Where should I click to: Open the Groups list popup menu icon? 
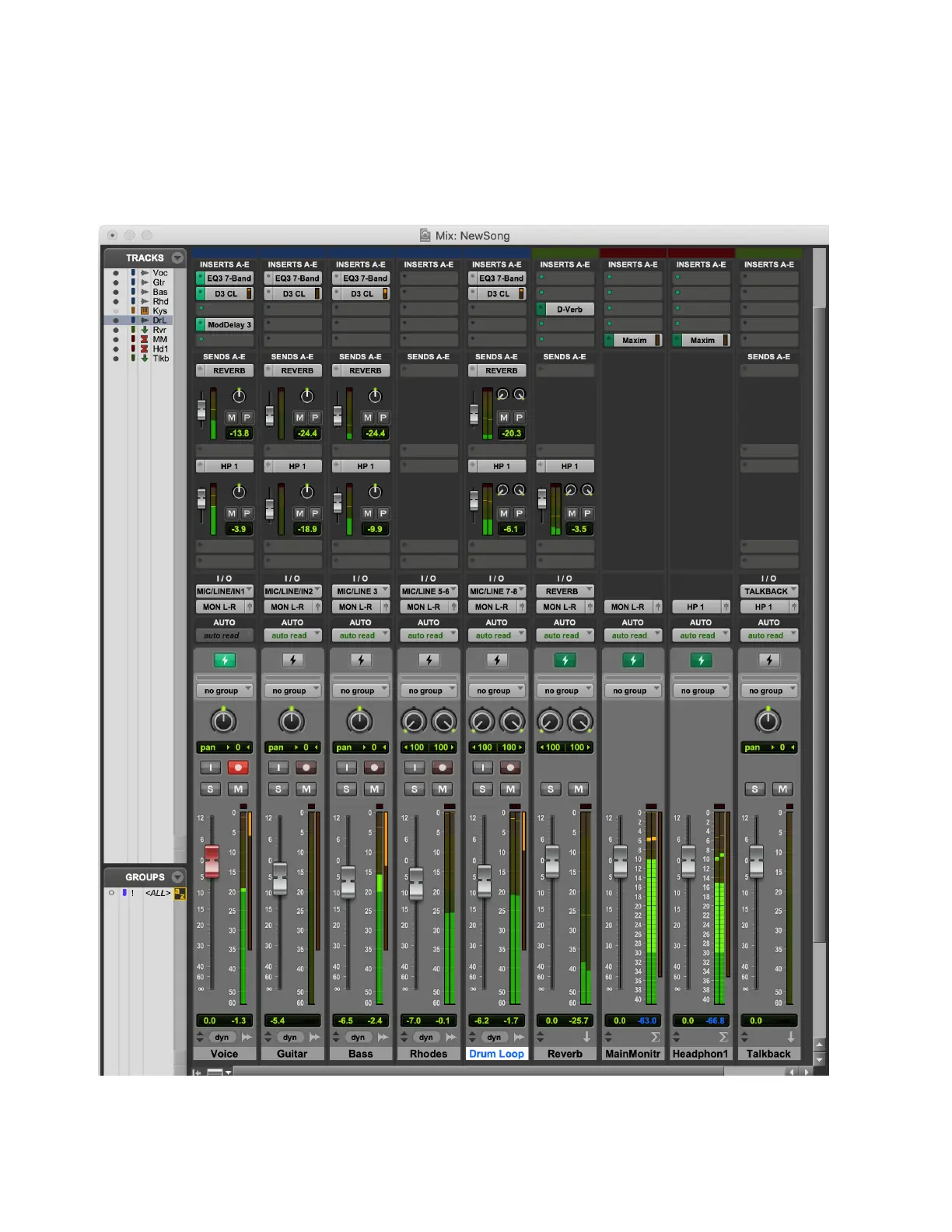point(178,877)
